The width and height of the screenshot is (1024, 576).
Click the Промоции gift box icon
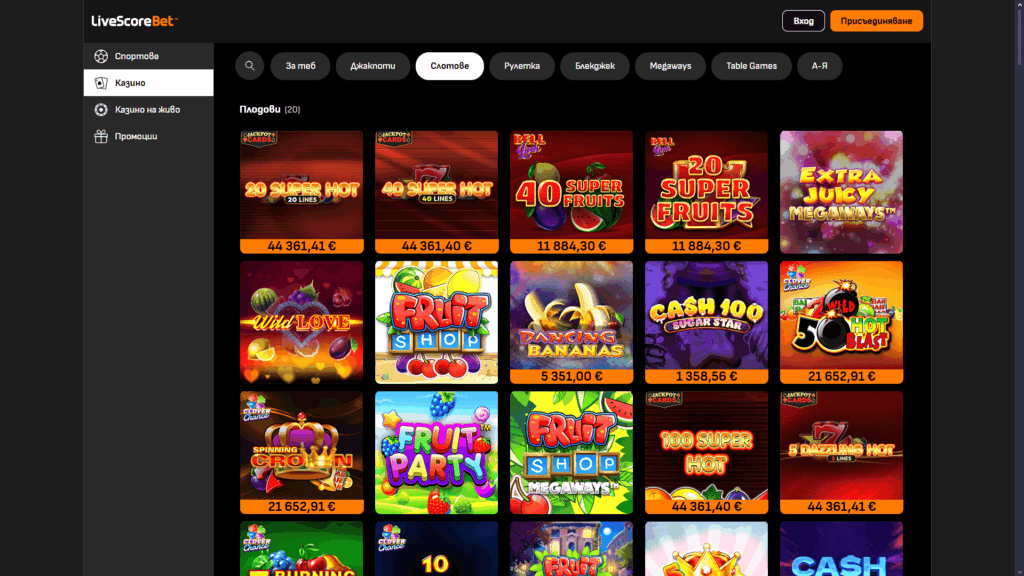click(101, 136)
